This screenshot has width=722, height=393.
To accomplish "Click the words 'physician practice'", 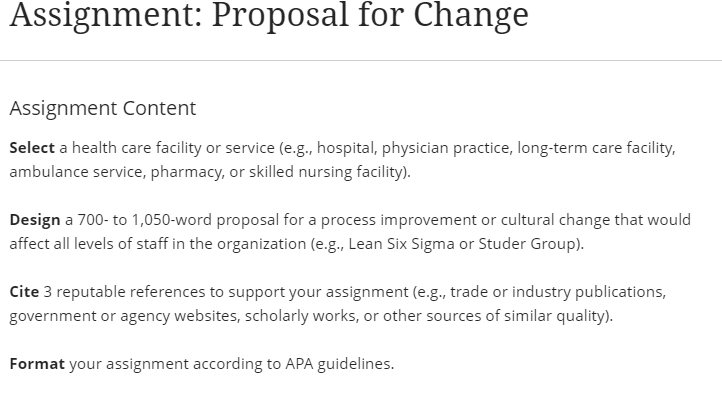I will [x=446, y=148].
